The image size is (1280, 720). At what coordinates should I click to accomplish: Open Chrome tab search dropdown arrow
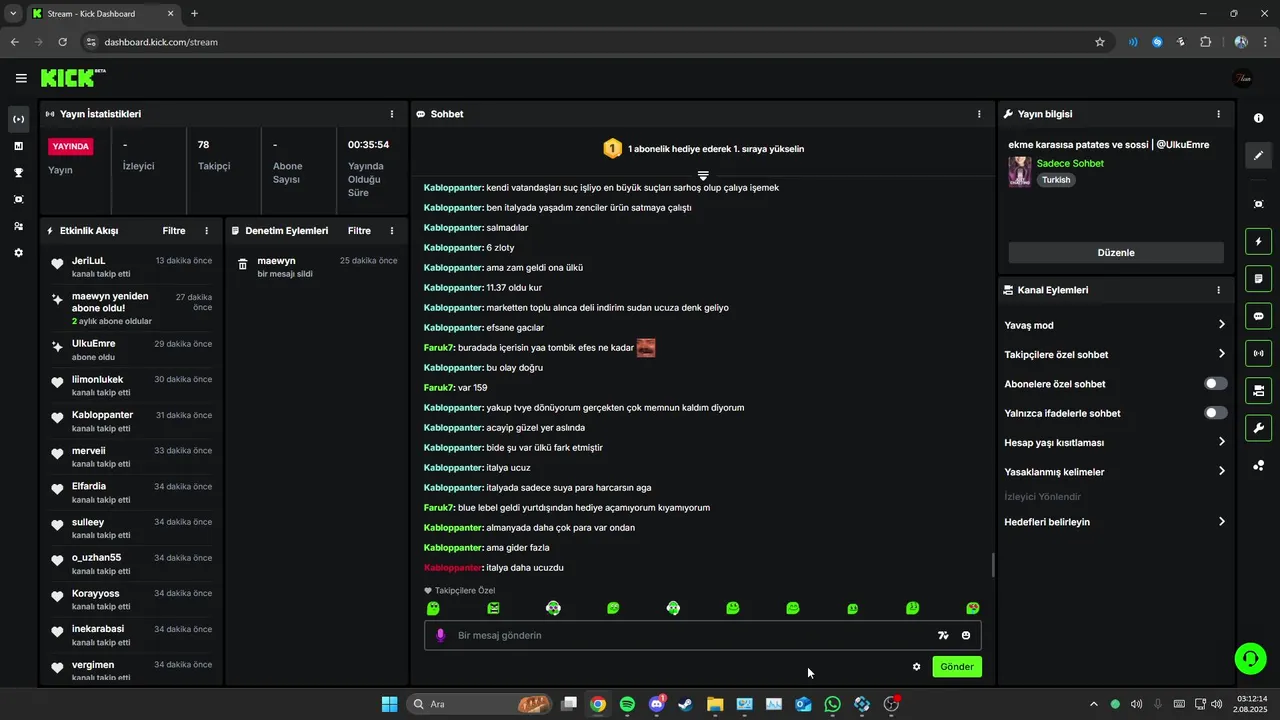pos(13,14)
